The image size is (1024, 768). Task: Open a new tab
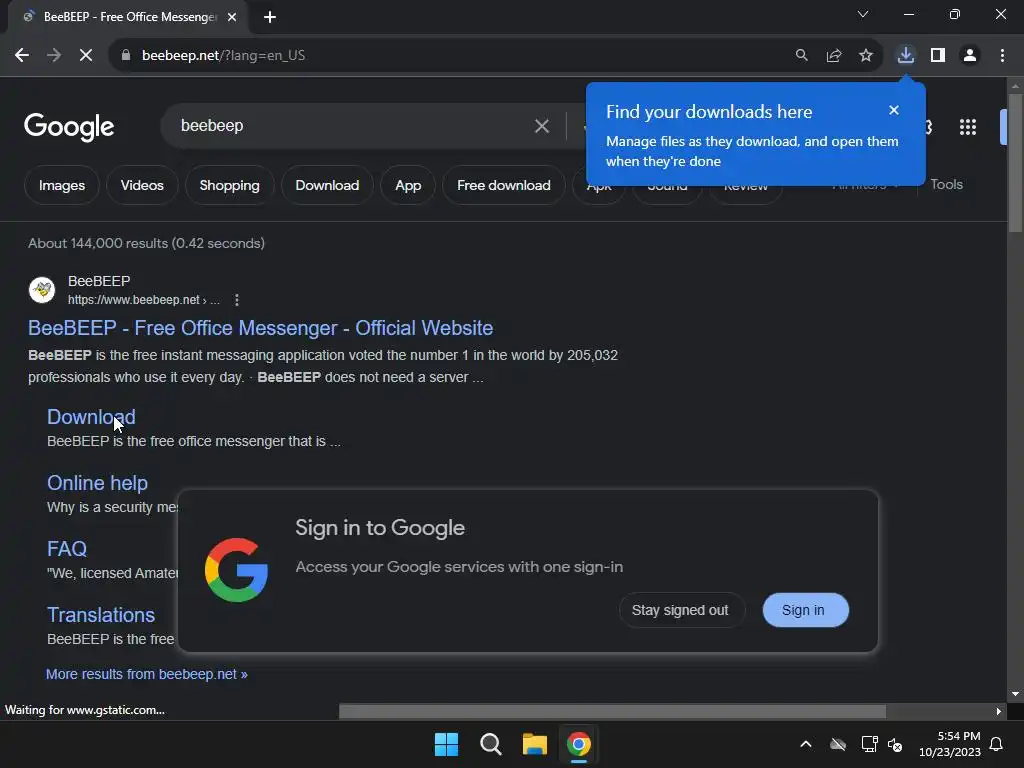pyautogui.click(x=270, y=17)
